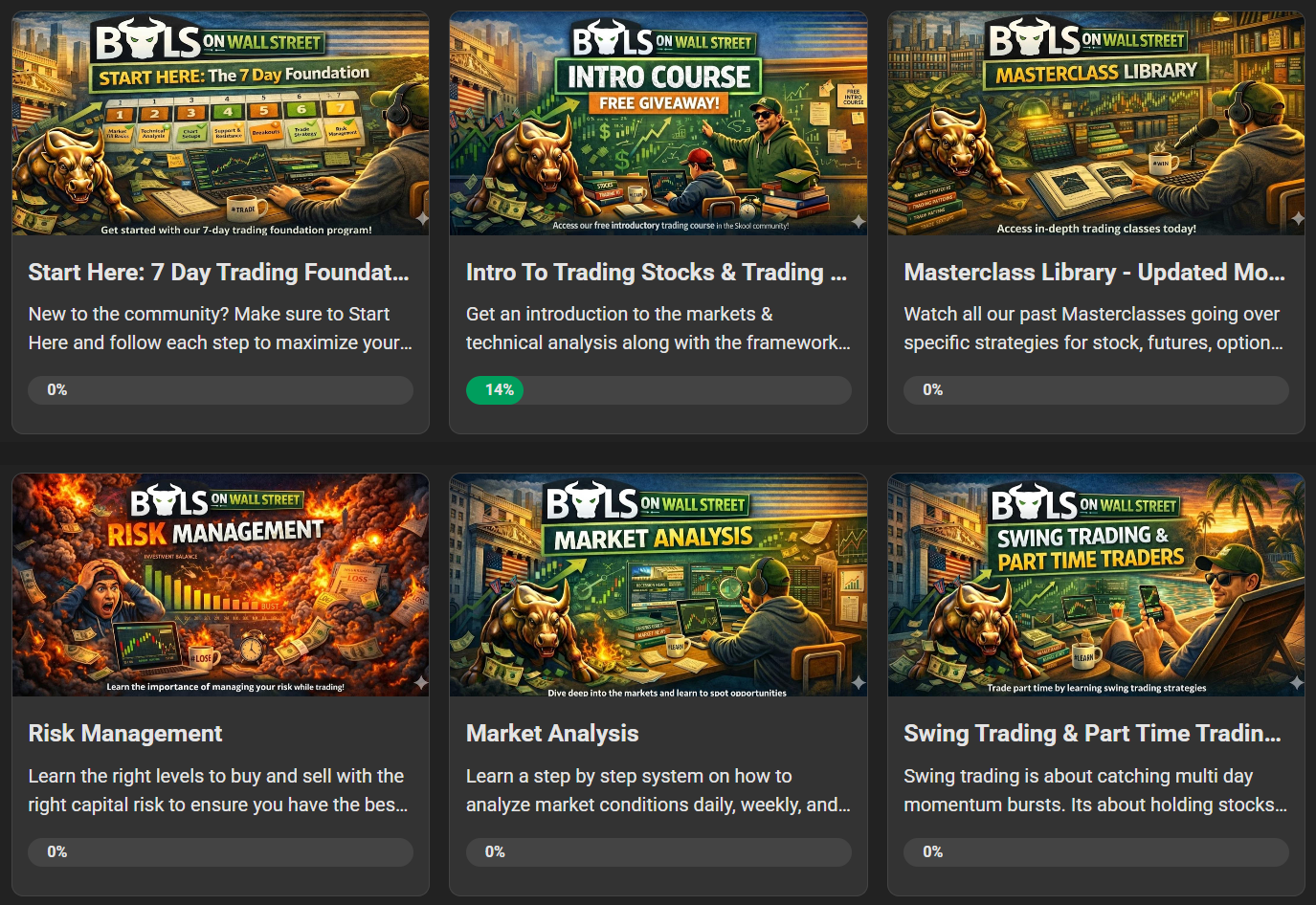Image resolution: width=1316 pixels, height=905 pixels.
Task: Click the description "Swing trading is about catching multi day"
Action: [x=1079, y=776]
